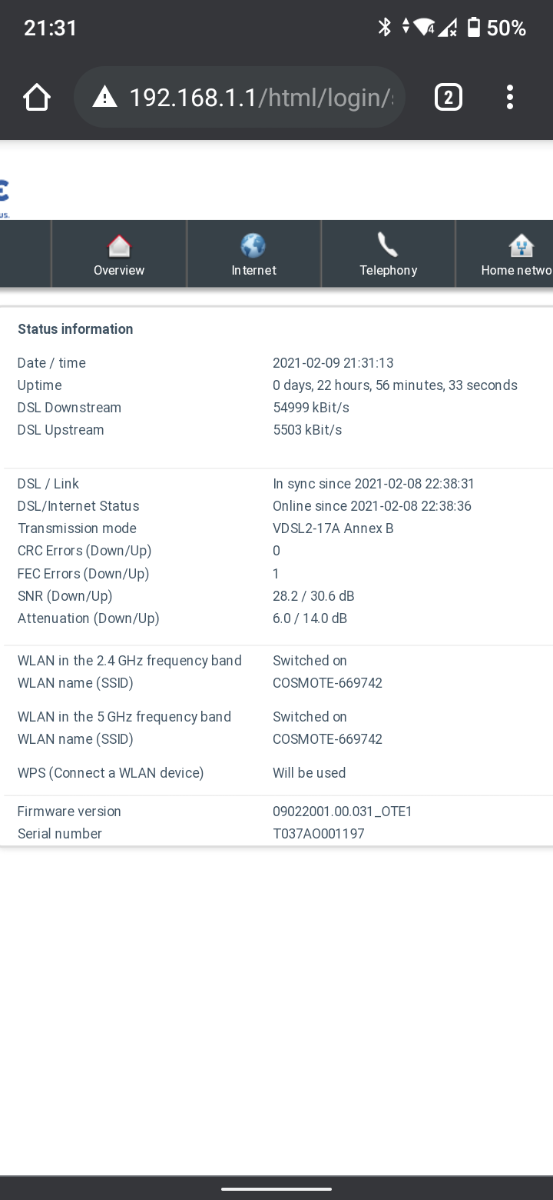Image resolution: width=553 pixels, height=1200 pixels.
Task: Click the Status information heading
Action: point(75,329)
